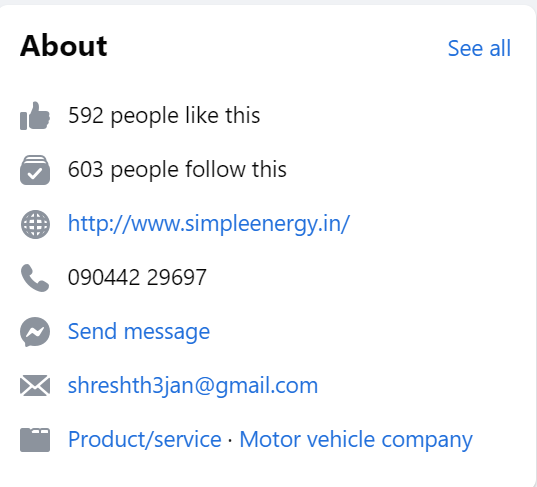Open Motor vehicle company category link
Viewport: 537px width, 487px height.
(356, 440)
